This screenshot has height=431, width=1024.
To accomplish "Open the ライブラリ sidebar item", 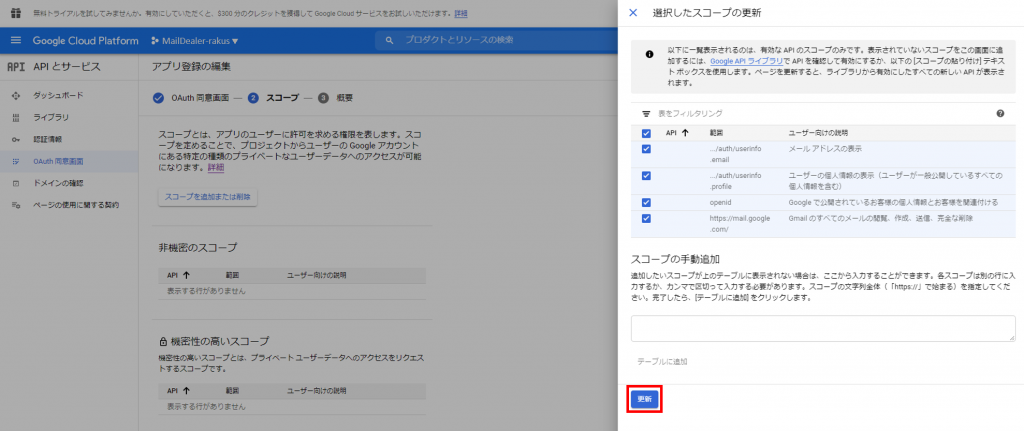I will [x=51, y=118].
